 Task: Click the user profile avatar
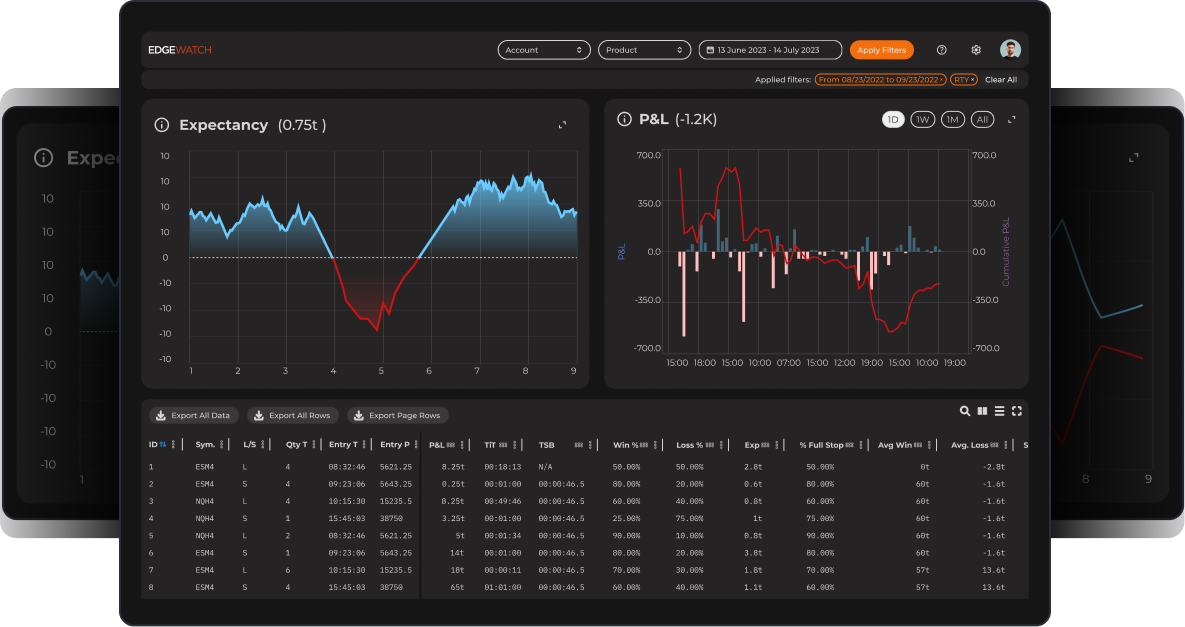pos(1010,50)
